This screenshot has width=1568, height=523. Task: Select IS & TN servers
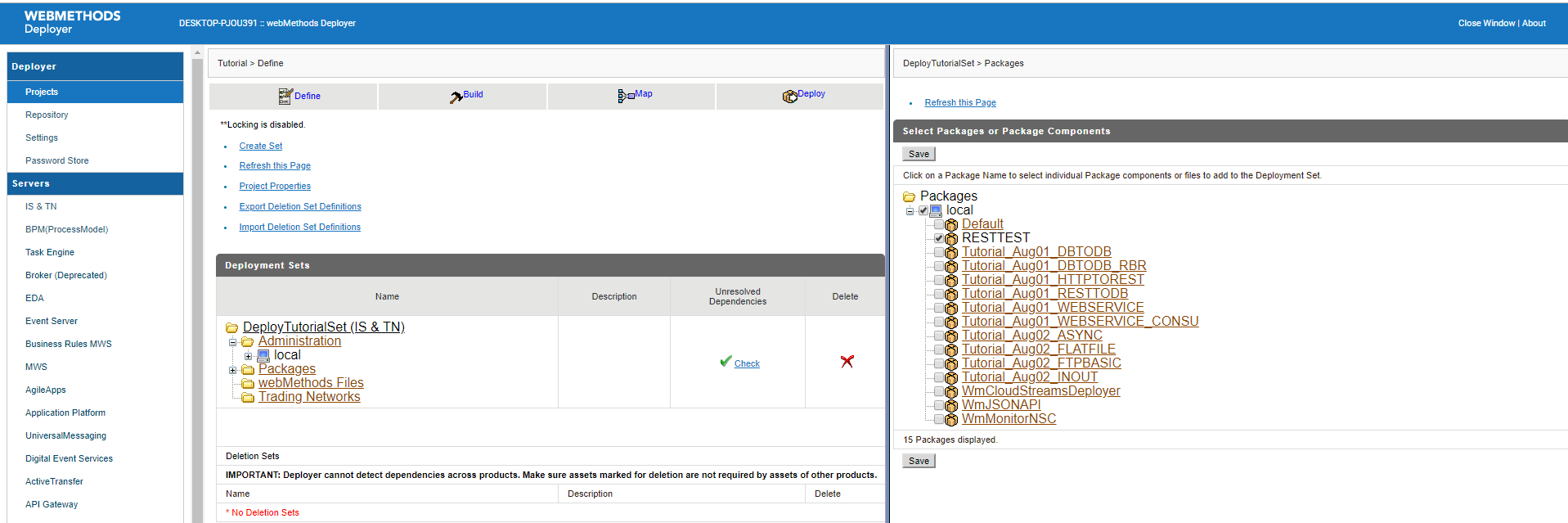tap(41, 206)
